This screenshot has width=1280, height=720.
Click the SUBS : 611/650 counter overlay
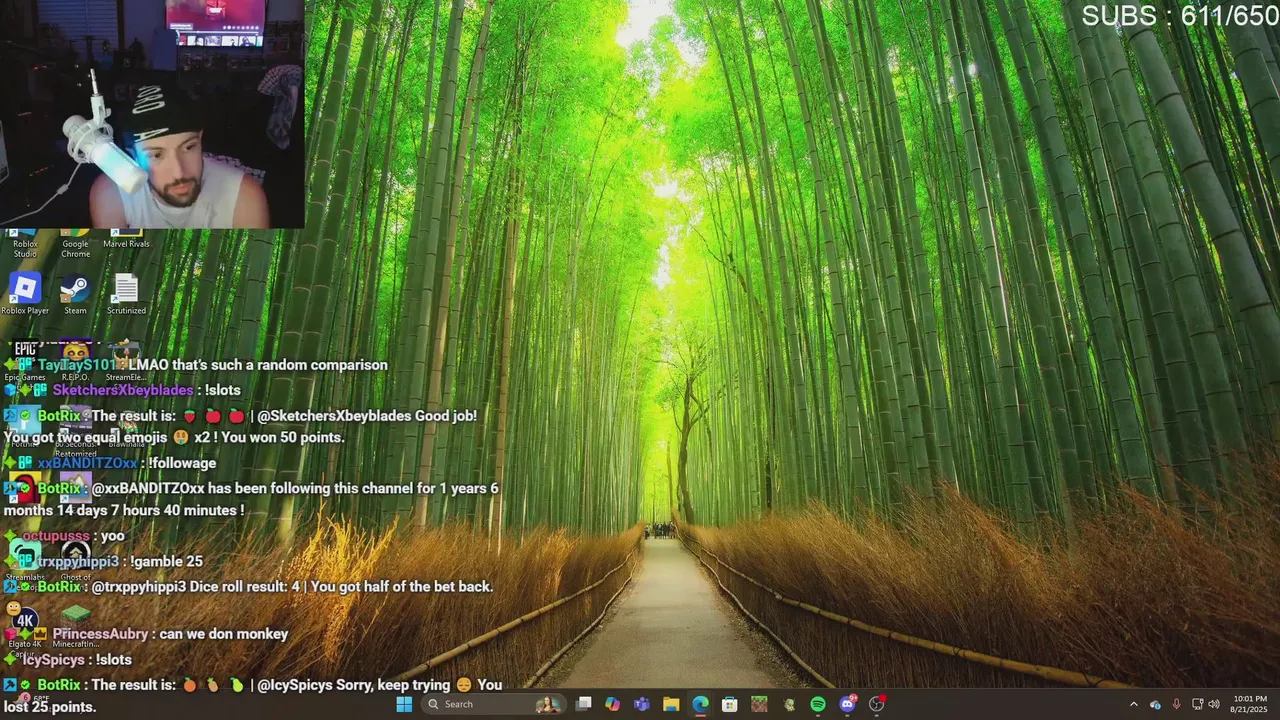point(1180,15)
